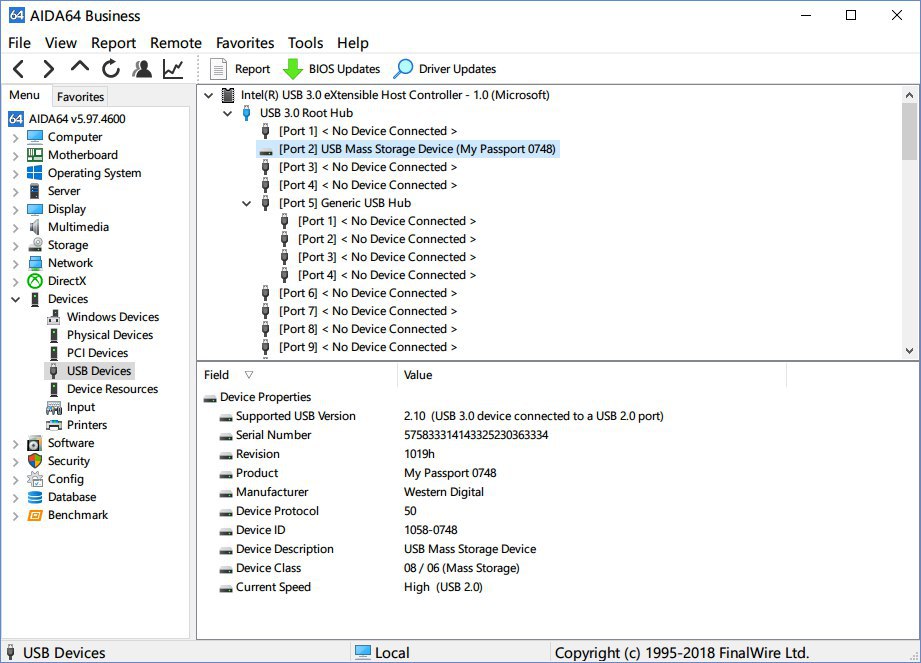
Task: Open the graph chart toolbar icon
Action: pos(173,69)
